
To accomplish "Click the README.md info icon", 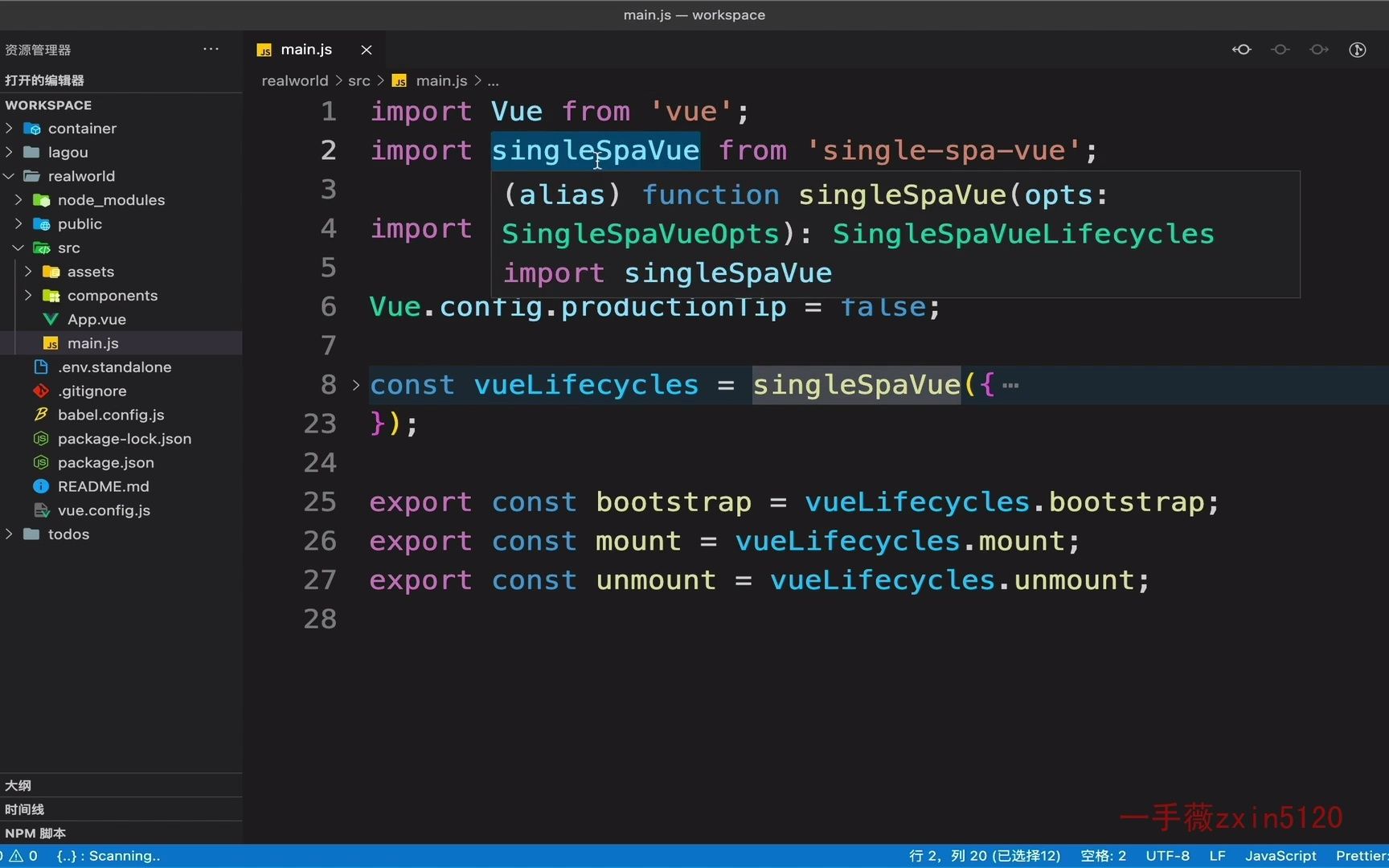I will click(41, 486).
